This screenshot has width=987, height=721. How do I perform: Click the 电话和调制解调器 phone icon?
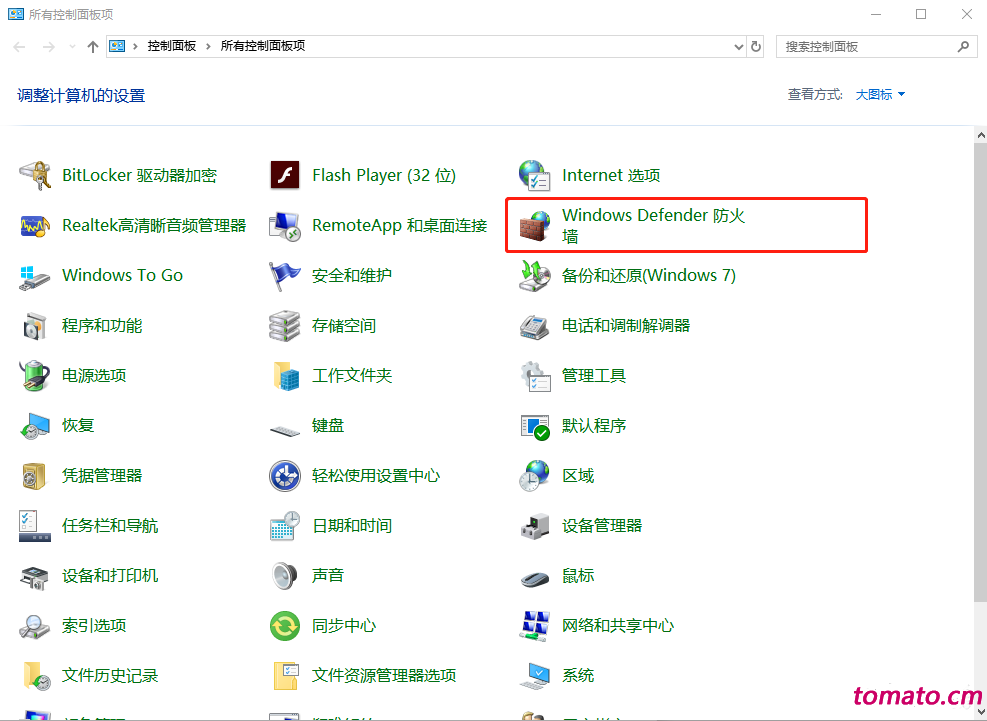[534, 326]
